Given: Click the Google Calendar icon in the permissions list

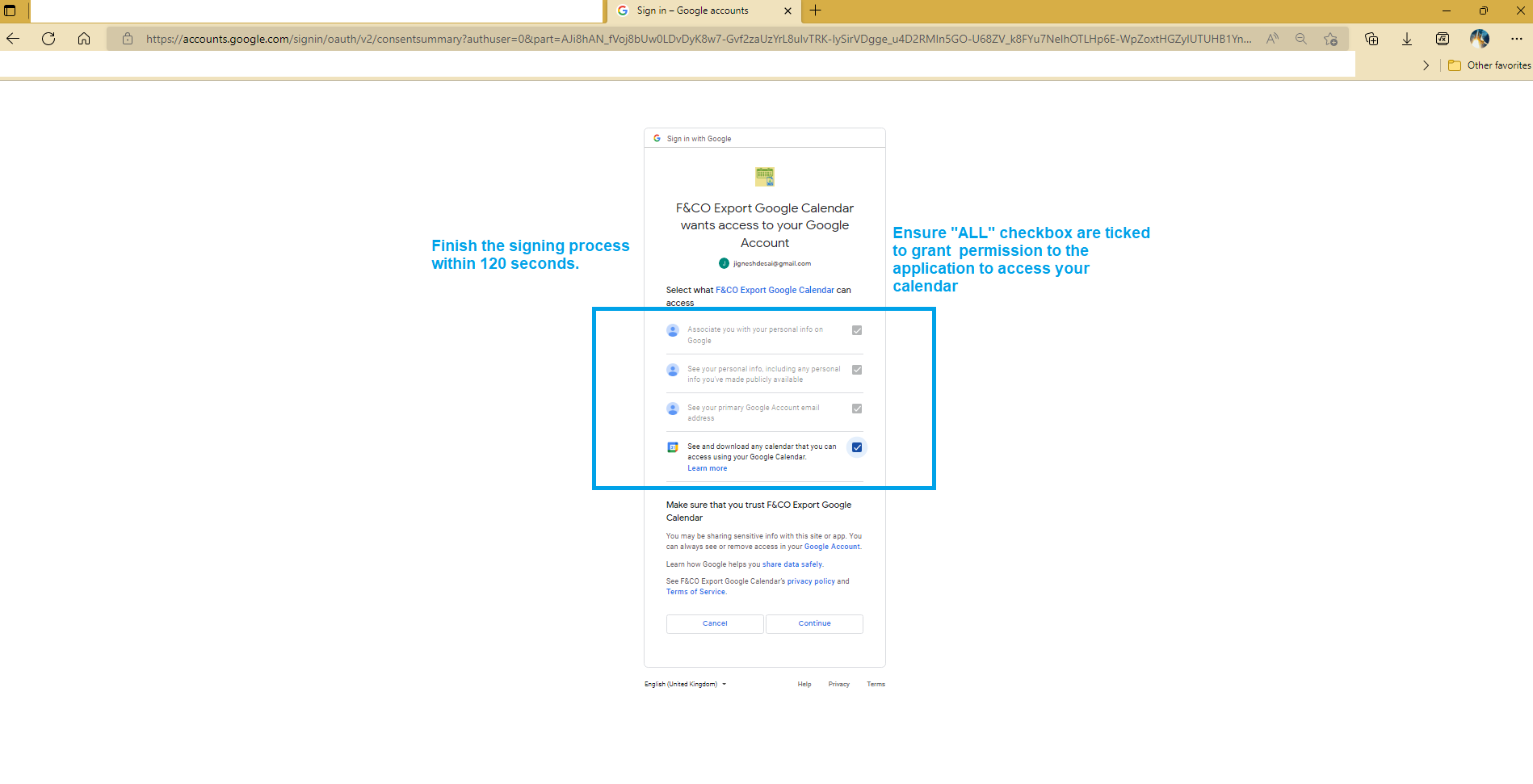Looking at the screenshot, I should pyautogui.click(x=673, y=447).
